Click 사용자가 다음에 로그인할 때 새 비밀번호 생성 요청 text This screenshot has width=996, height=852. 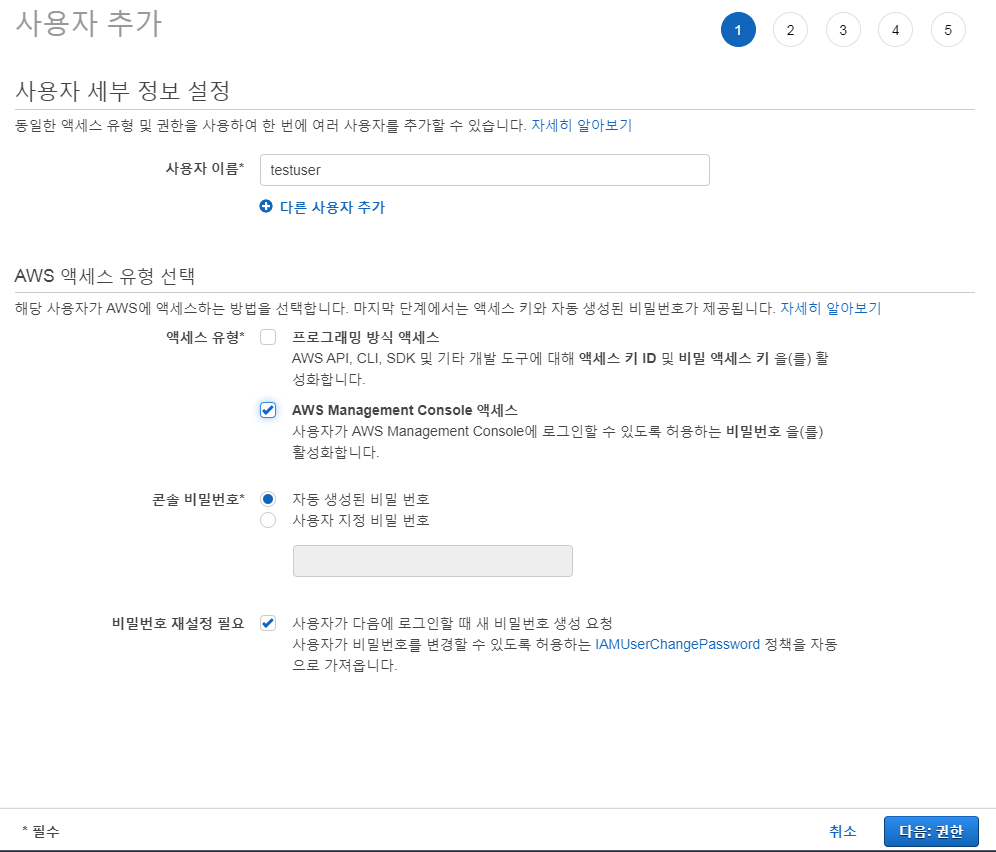[x=452, y=623]
